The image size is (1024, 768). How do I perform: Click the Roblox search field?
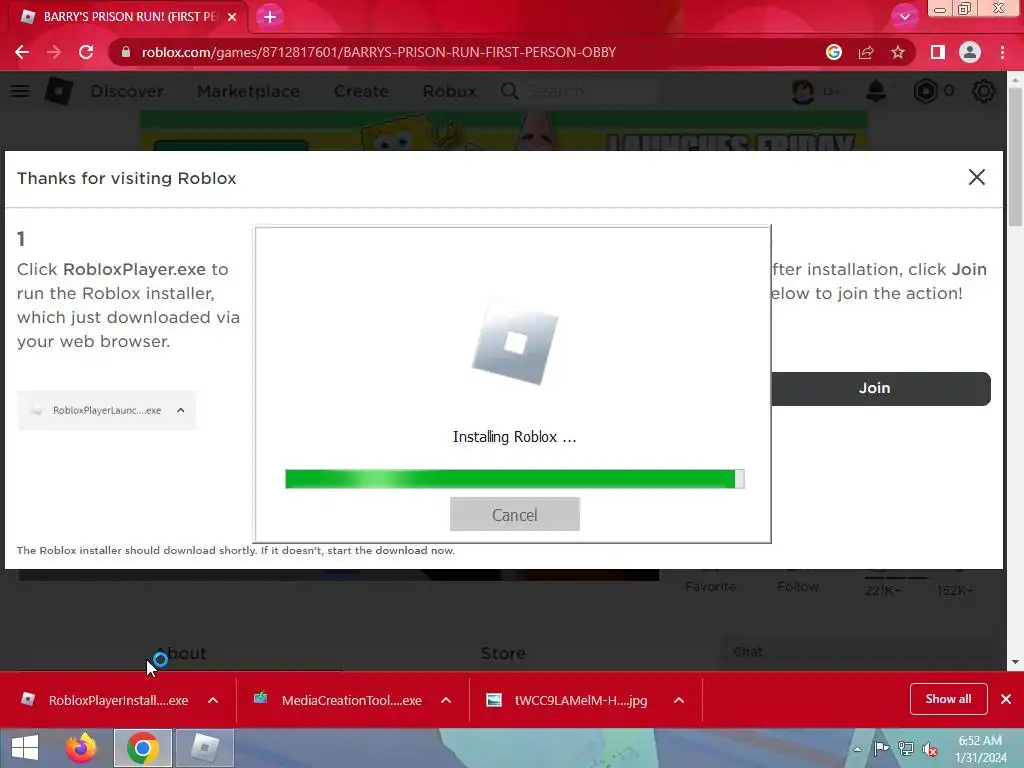[x=580, y=91]
